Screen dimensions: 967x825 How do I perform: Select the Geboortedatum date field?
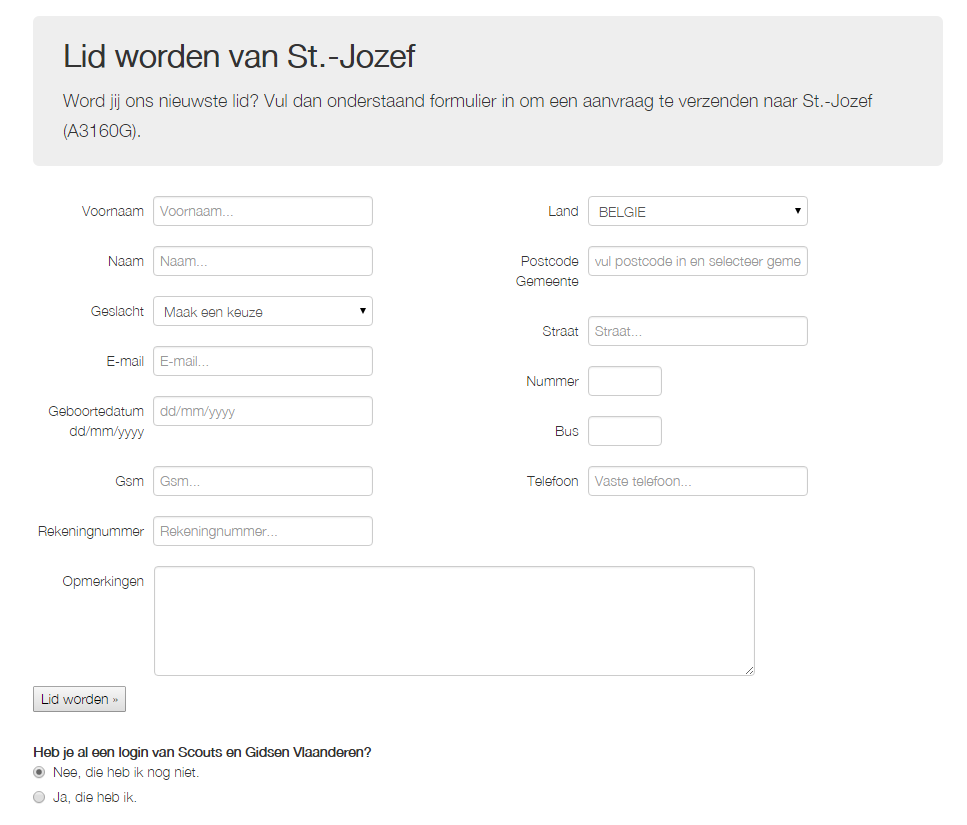click(263, 411)
